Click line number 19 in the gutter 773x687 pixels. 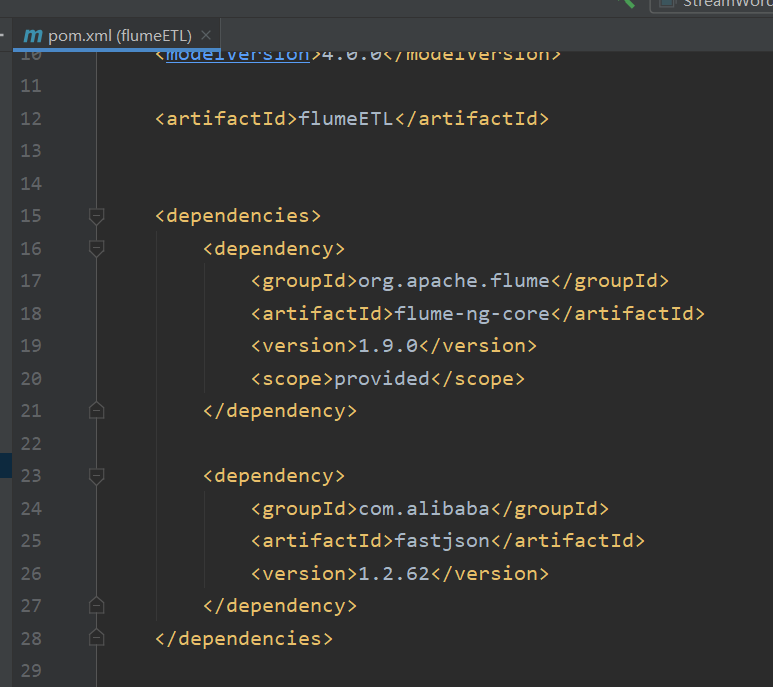[x=31, y=346]
